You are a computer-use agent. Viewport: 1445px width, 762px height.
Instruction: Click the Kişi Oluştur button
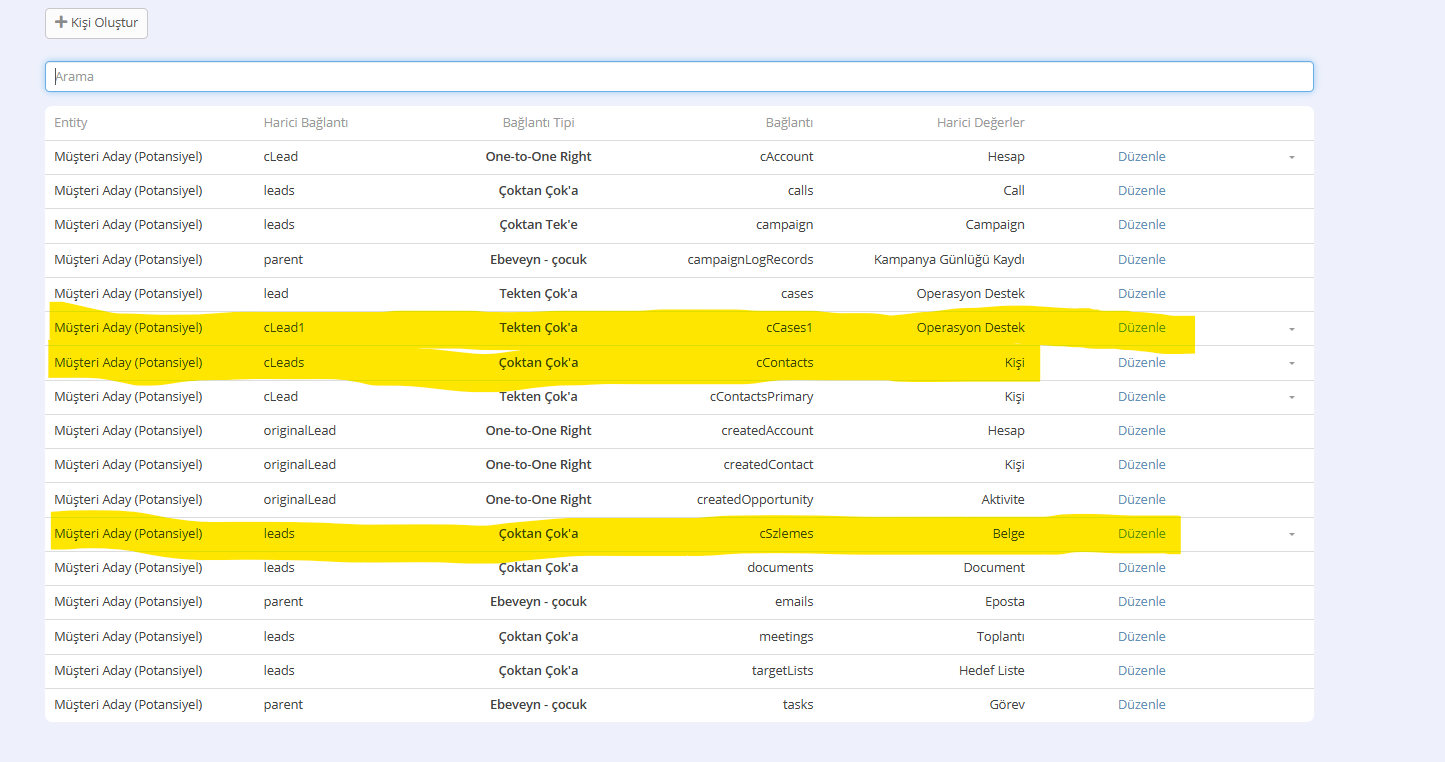point(96,23)
